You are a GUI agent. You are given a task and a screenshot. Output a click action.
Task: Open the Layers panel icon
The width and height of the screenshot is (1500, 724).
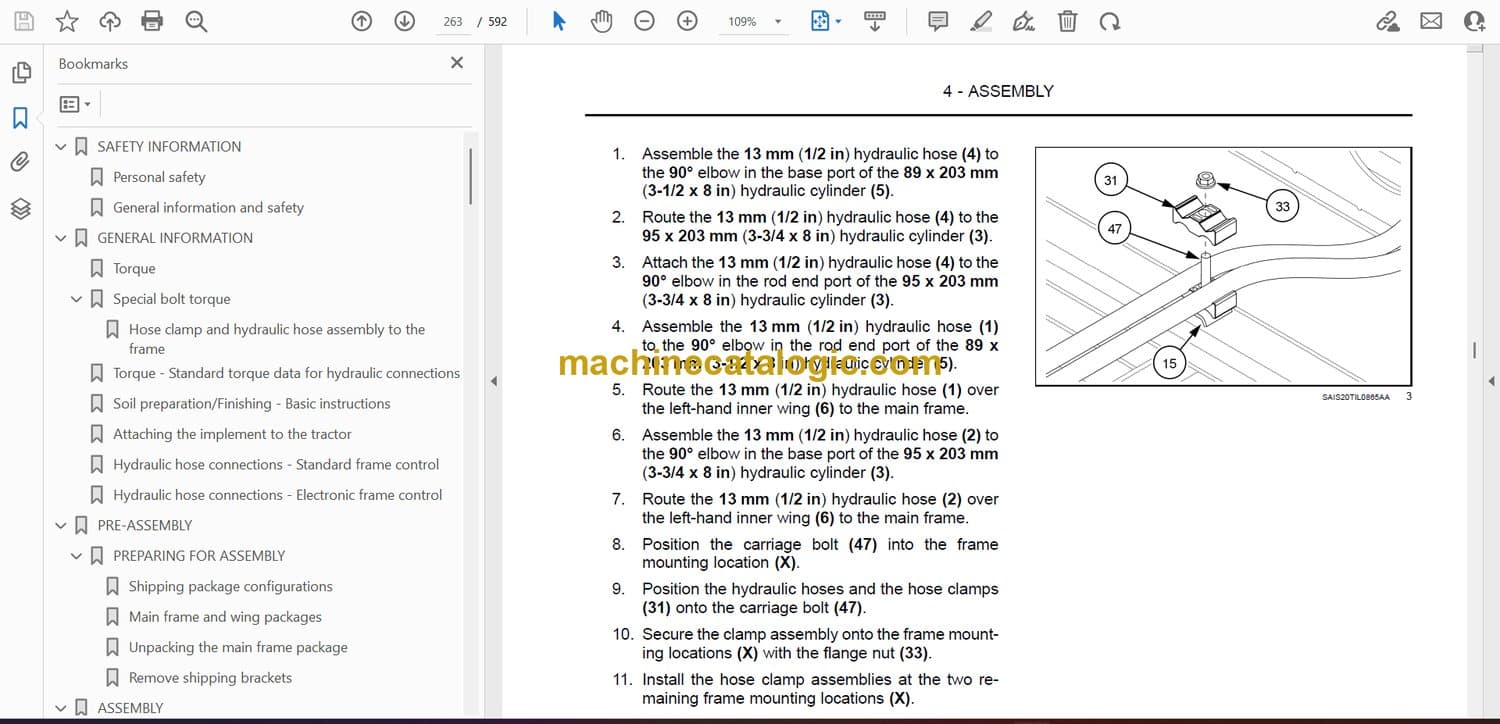21,208
